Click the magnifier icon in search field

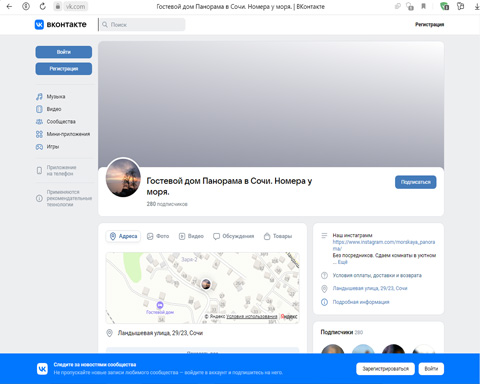[x=105, y=25]
